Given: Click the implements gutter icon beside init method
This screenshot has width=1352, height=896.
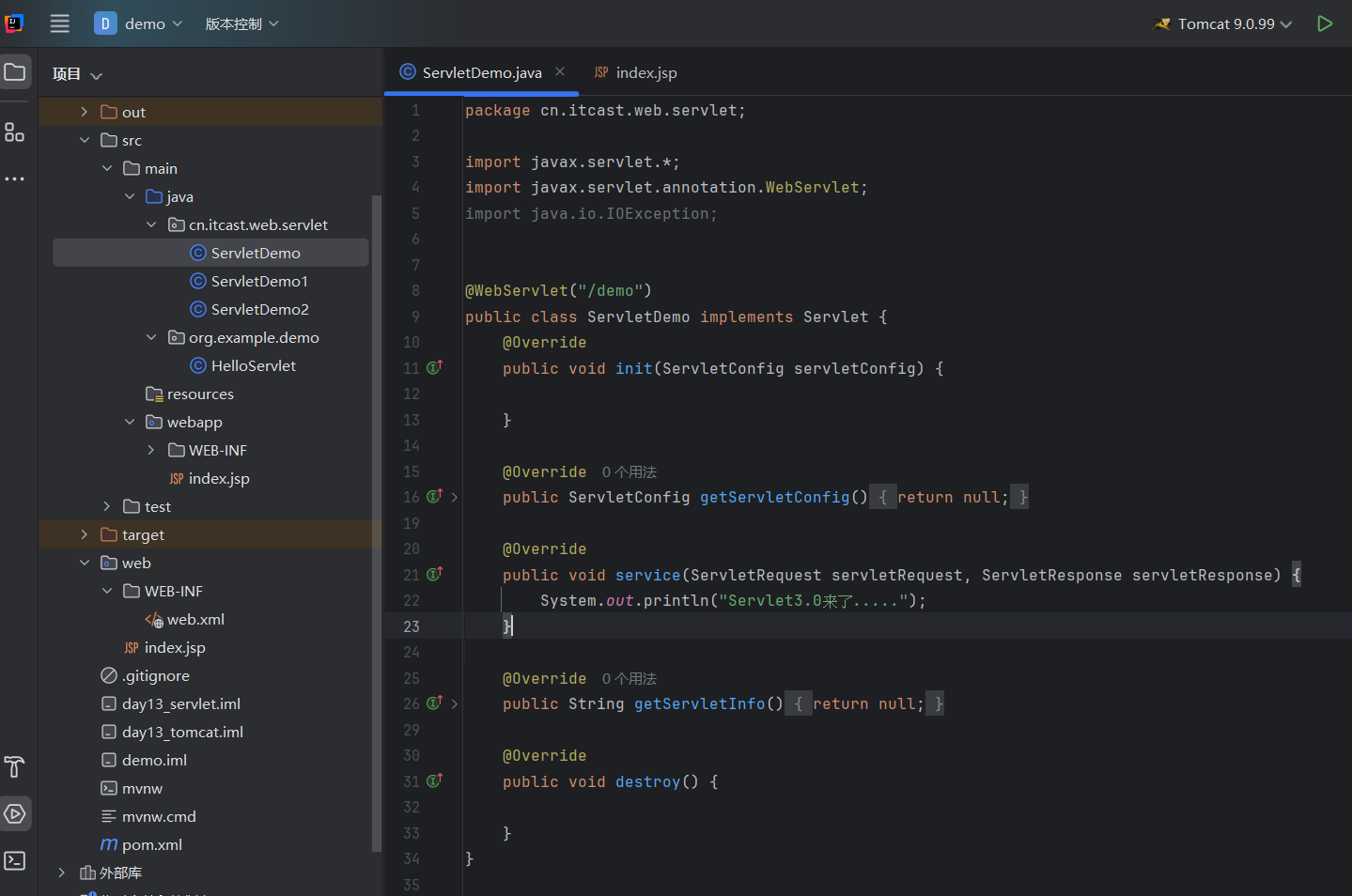Looking at the screenshot, I should point(434,368).
